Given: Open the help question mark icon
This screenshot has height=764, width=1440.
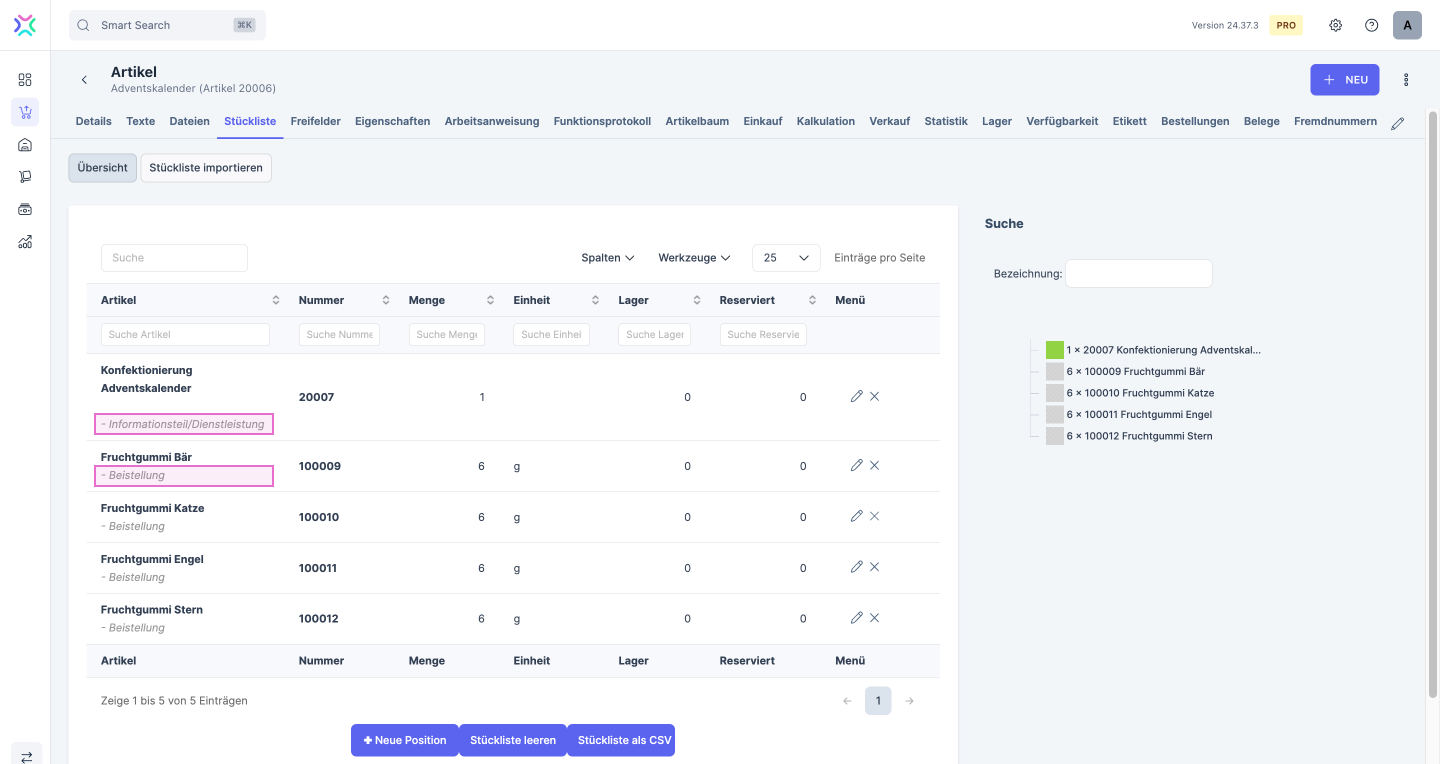Looking at the screenshot, I should coord(1371,25).
